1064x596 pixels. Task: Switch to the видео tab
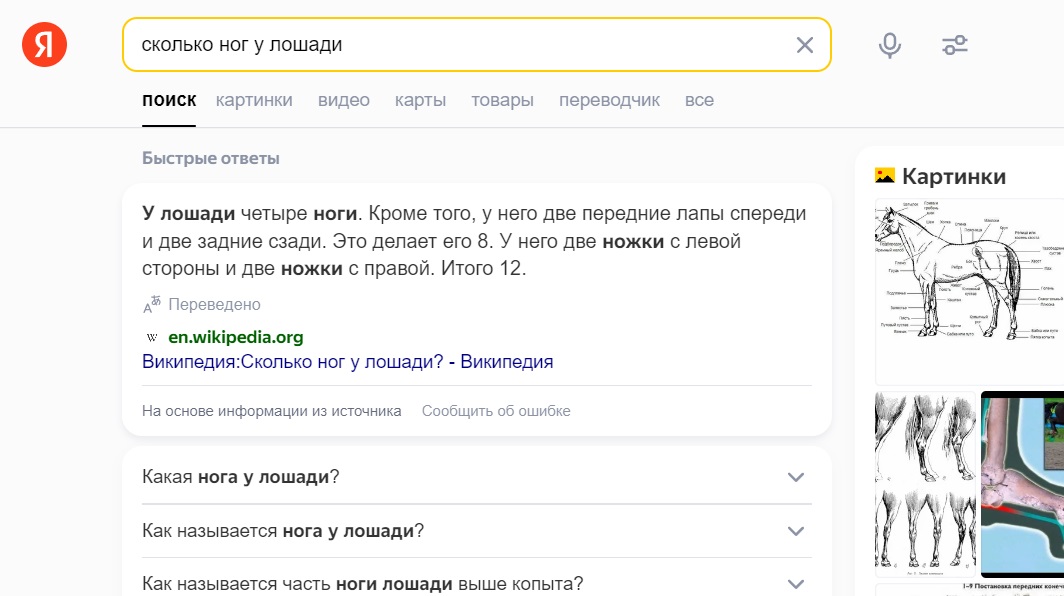tap(344, 100)
